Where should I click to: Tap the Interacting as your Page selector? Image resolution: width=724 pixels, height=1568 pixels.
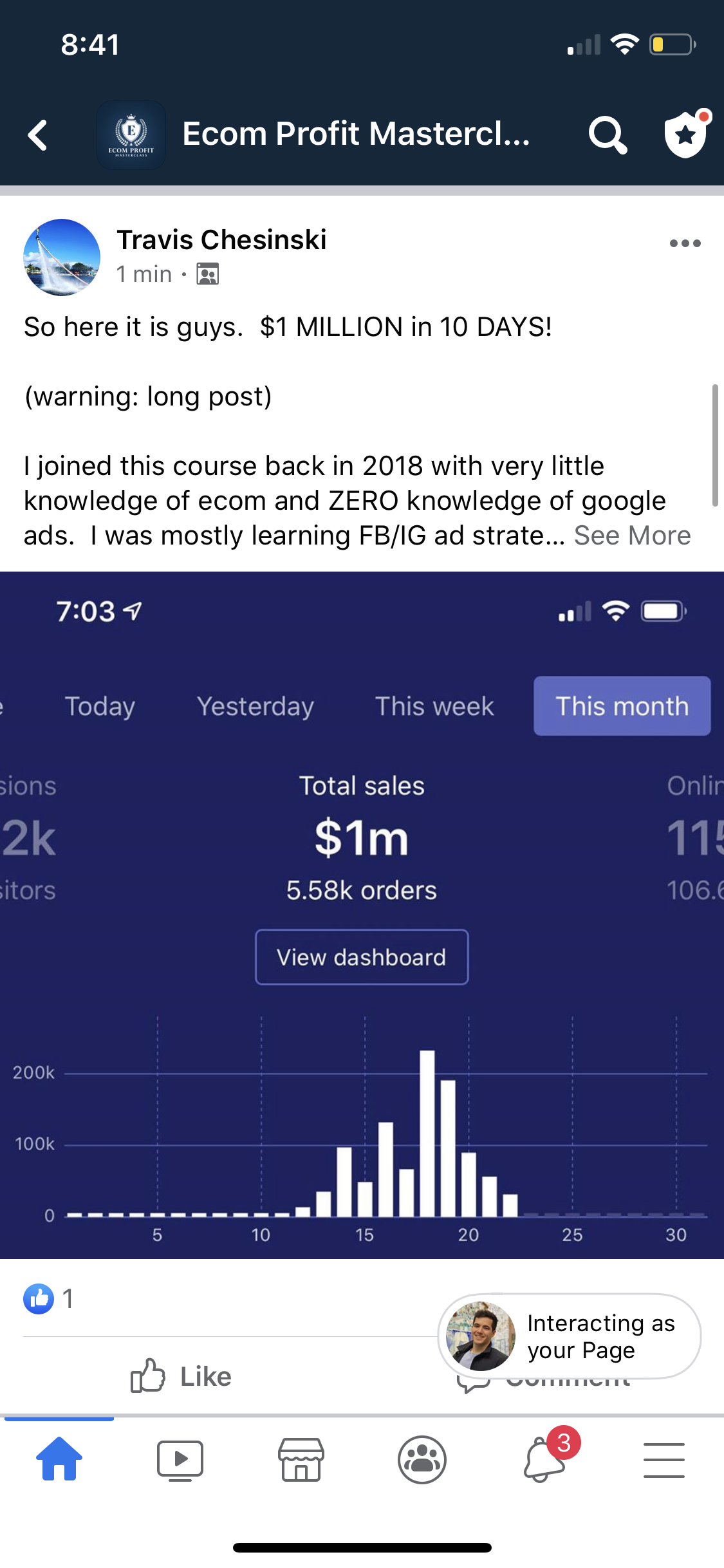[x=569, y=1336]
